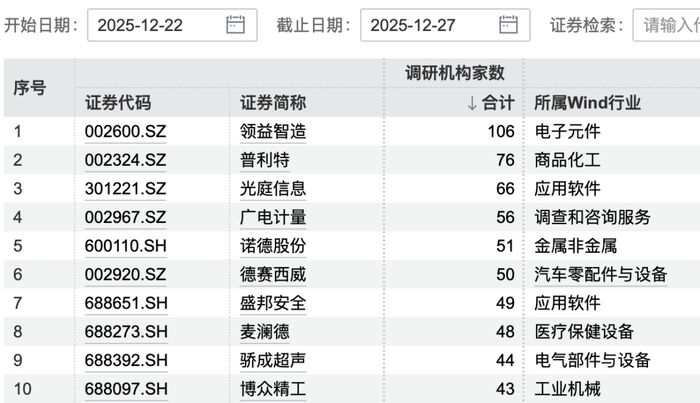The width and height of the screenshot is (700, 403).
Task: Click the 电气部件与设备 industry cell
Action: 592,360
